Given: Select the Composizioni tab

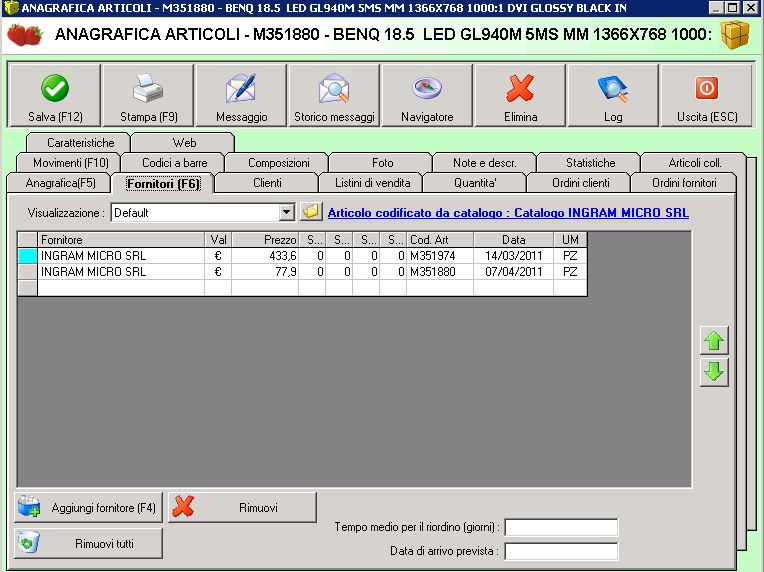Looking at the screenshot, I should coord(279,163).
